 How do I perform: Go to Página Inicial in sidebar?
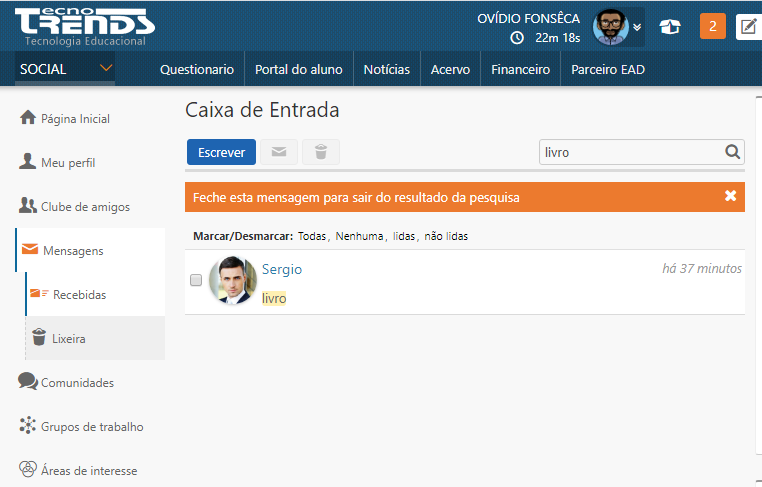pyautogui.click(x=75, y=119)
